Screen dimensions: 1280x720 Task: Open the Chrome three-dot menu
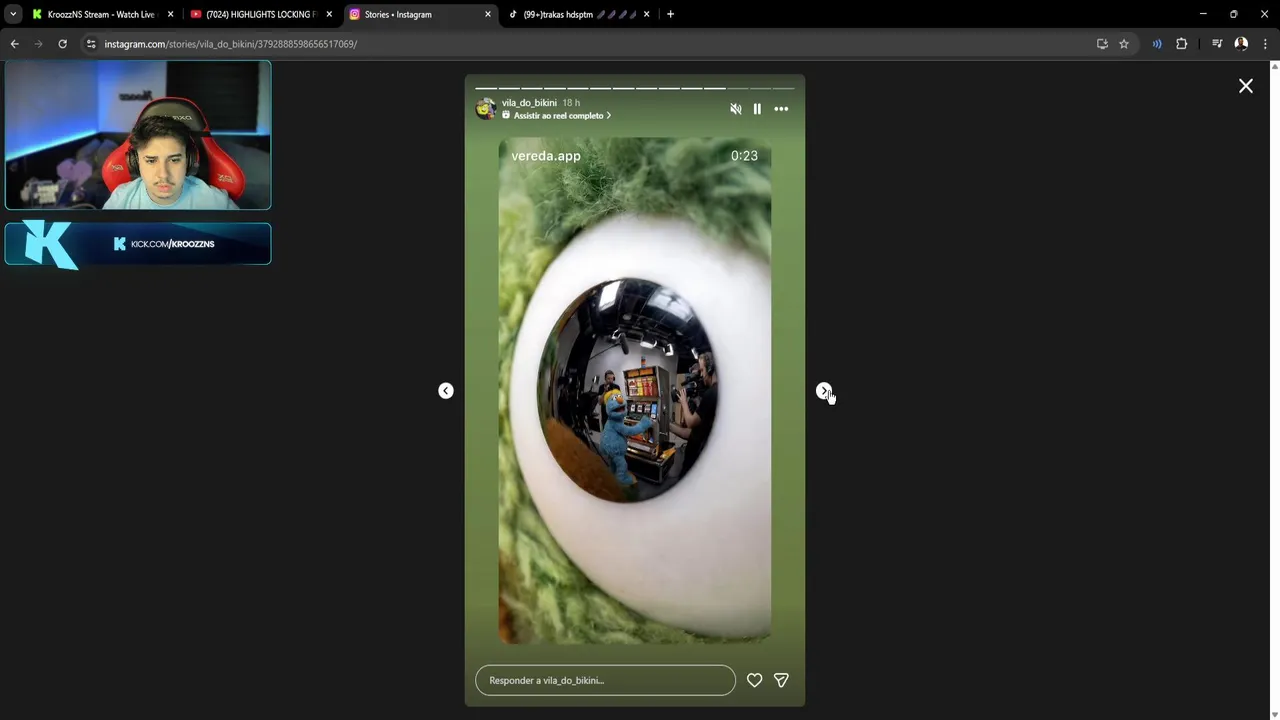coord(1265,44)
